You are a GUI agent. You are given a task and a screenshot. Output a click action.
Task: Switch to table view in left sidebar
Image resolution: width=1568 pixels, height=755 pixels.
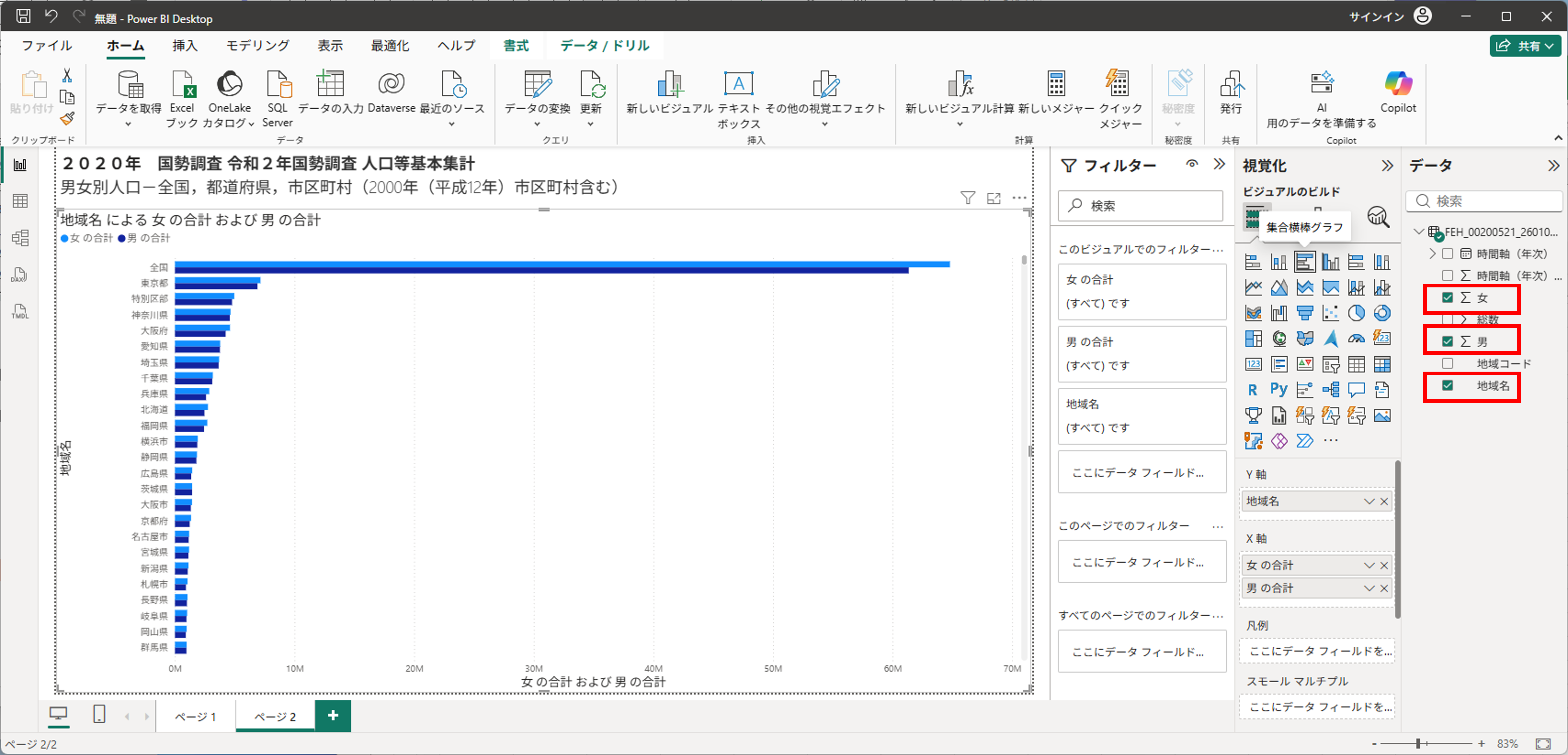(x=20, y=201)
